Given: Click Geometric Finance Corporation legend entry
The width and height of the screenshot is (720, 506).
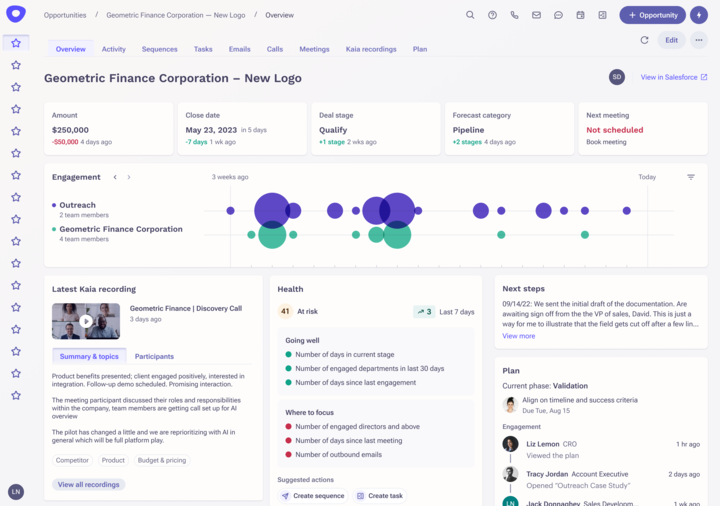Looking at the screenshot, I should [117, 229].
